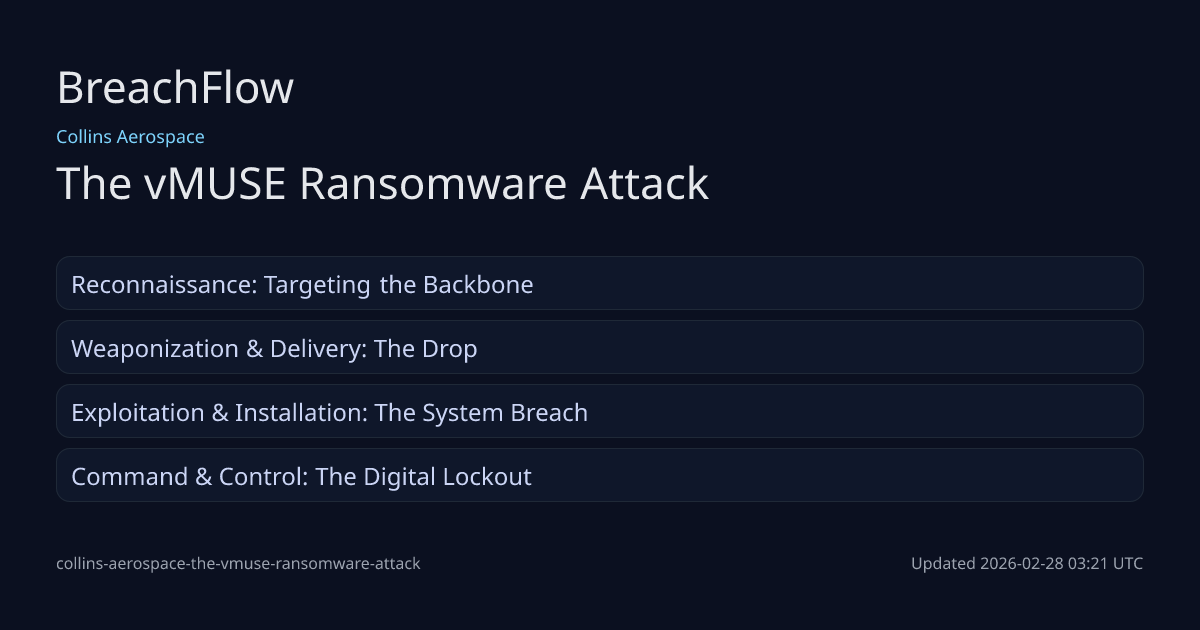Click the 03:21 UTC time text

pos(1105,564)
